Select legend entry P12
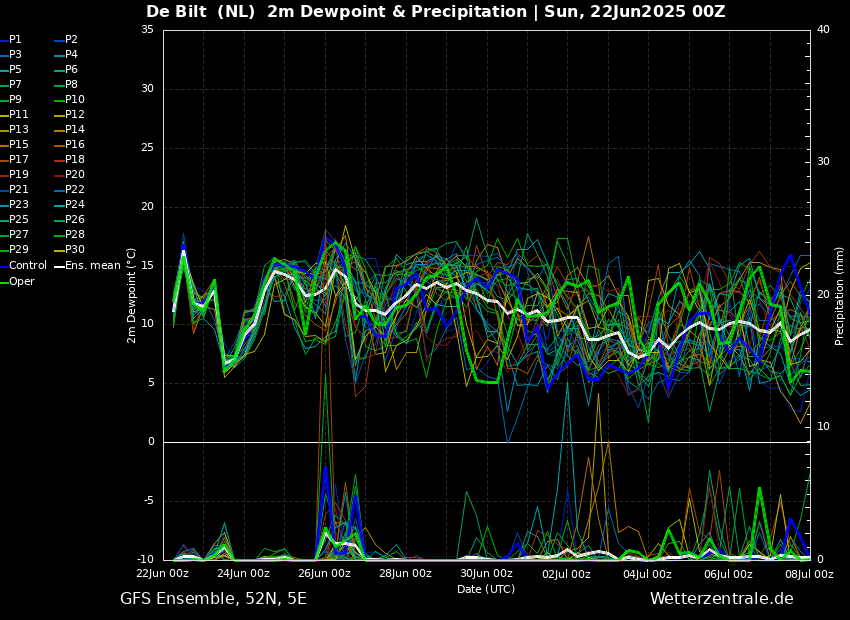 coord(69,114)
